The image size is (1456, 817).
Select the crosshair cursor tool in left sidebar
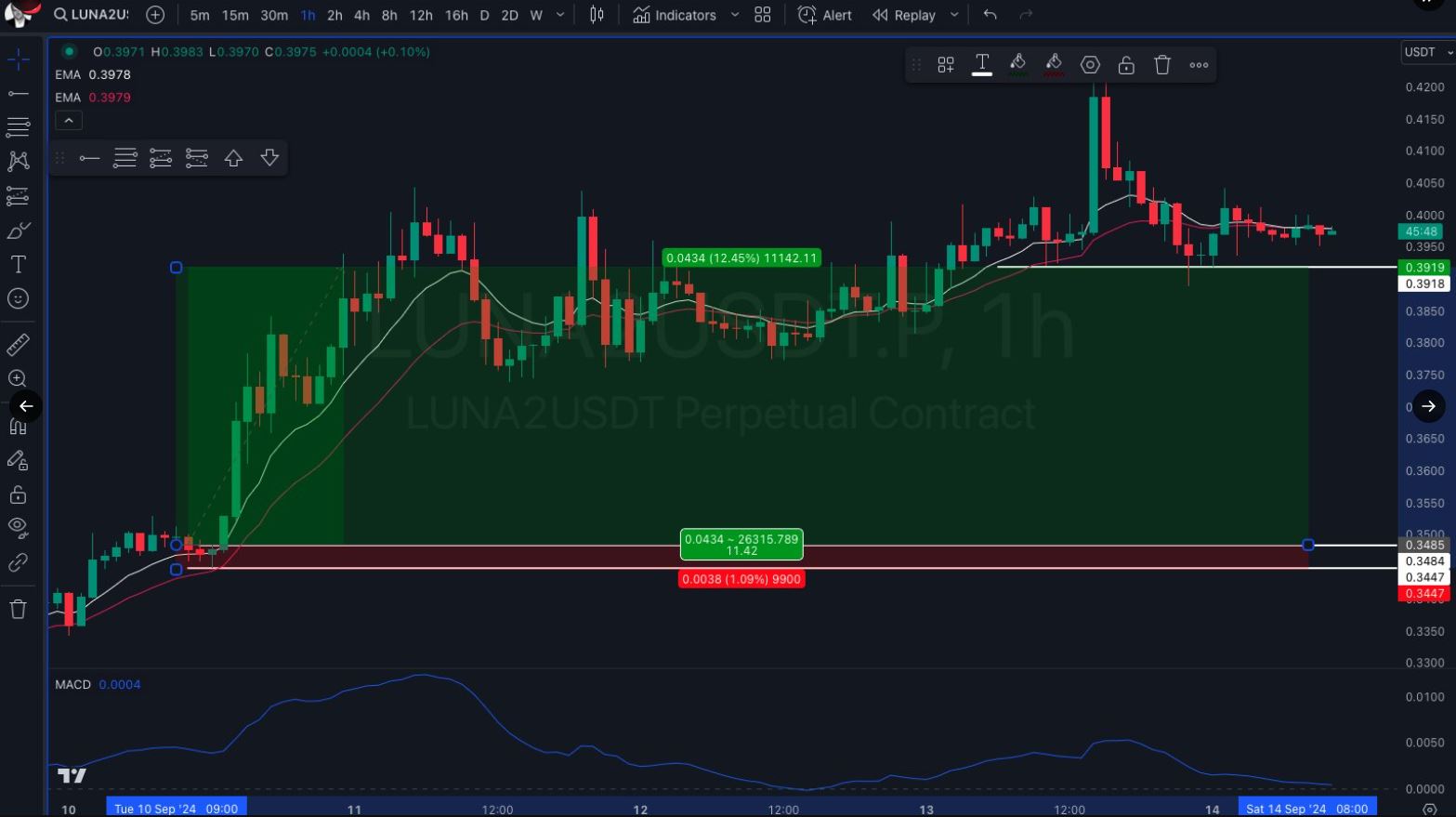coord(18,60)
